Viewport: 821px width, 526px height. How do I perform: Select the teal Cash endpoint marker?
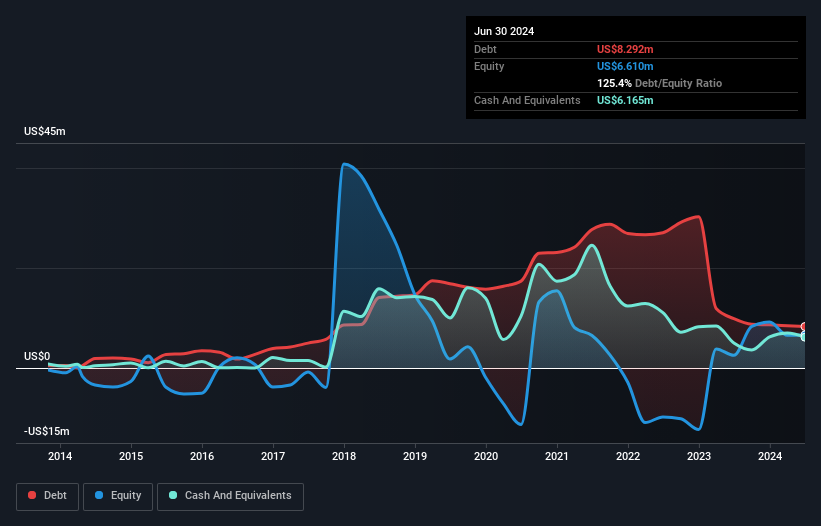click(x=804, y=337)
